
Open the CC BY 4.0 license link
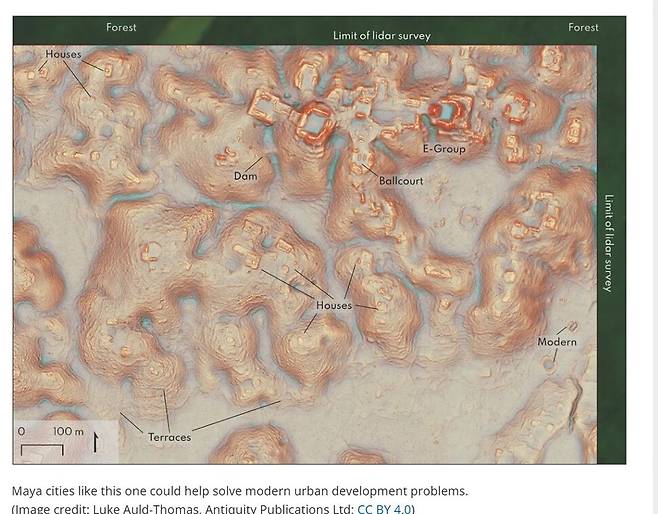[x=385, y=508]
